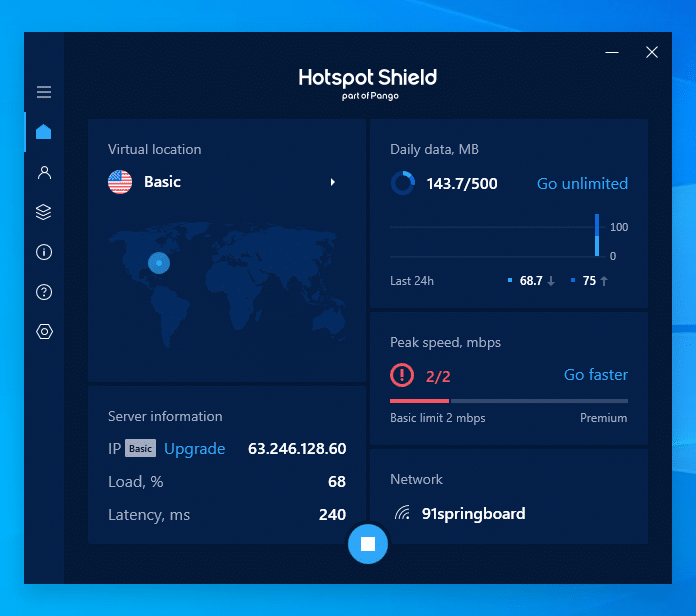Image resolution: width=696 pixels, height=616 pixels.
Task: Open the hamburger menu in sidebar
Action: tap(44, 92)
